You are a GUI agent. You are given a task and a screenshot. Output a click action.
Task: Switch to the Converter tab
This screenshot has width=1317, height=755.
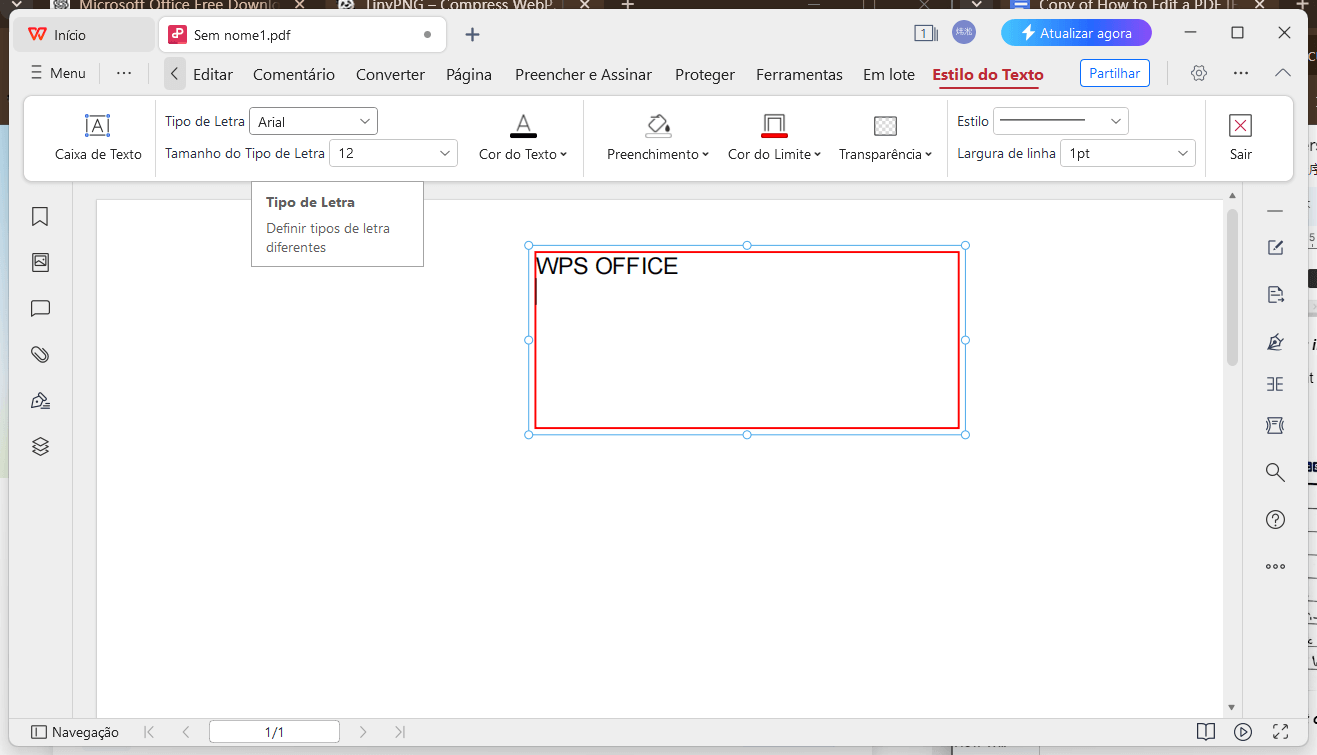390,74
